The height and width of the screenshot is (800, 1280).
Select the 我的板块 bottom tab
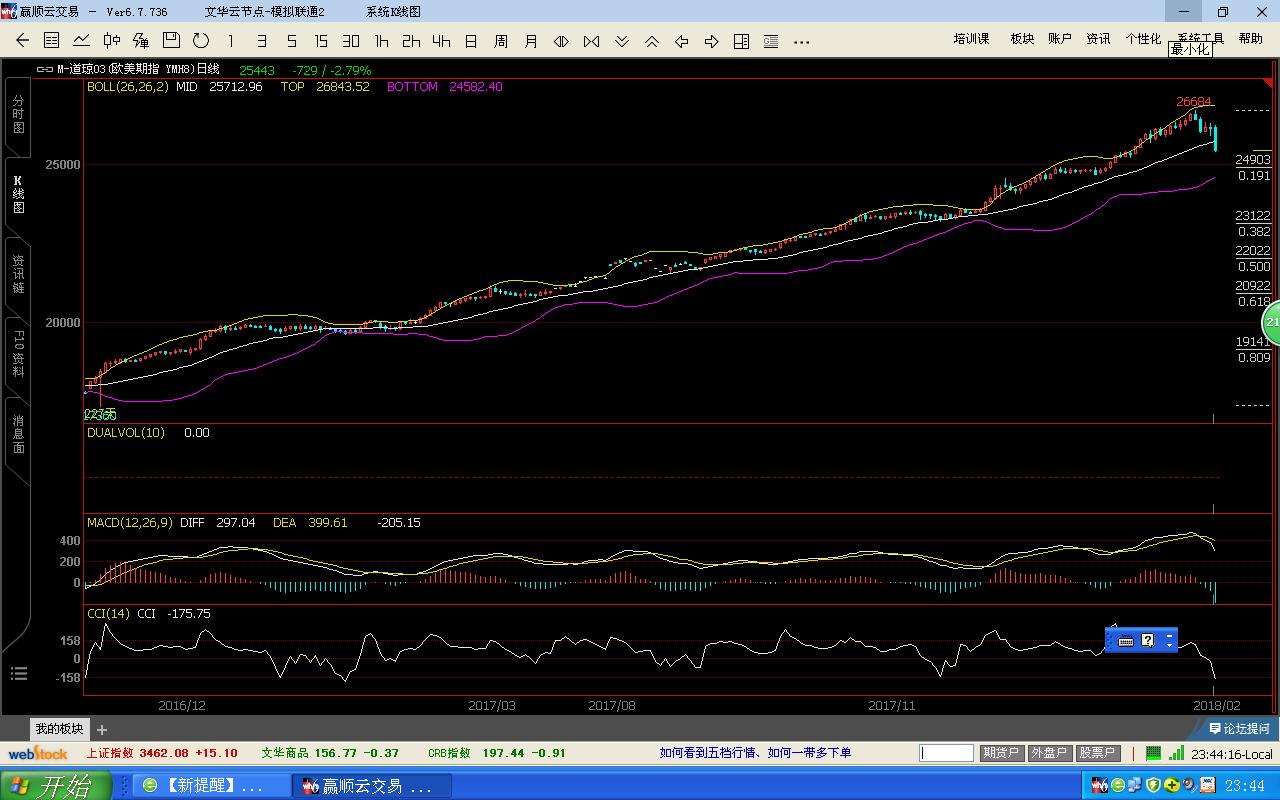coord(60,729)
